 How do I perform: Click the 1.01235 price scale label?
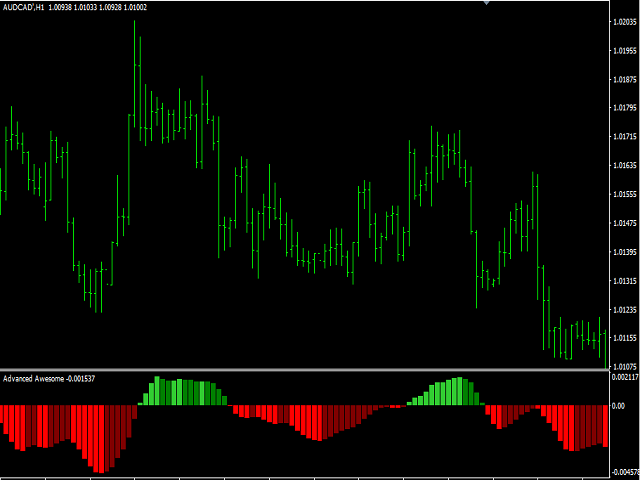pos(625,310)
